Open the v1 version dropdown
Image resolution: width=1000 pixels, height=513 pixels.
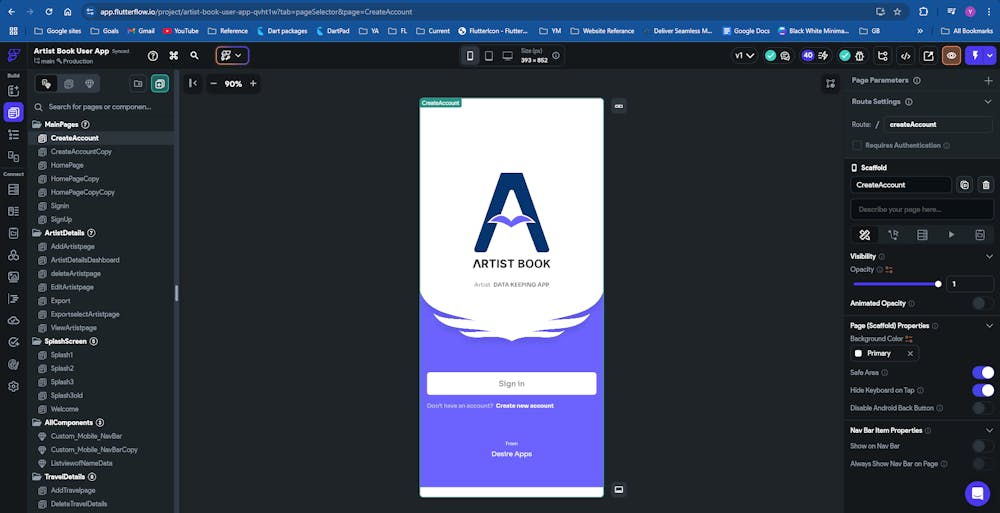click(x=745, y=56)
